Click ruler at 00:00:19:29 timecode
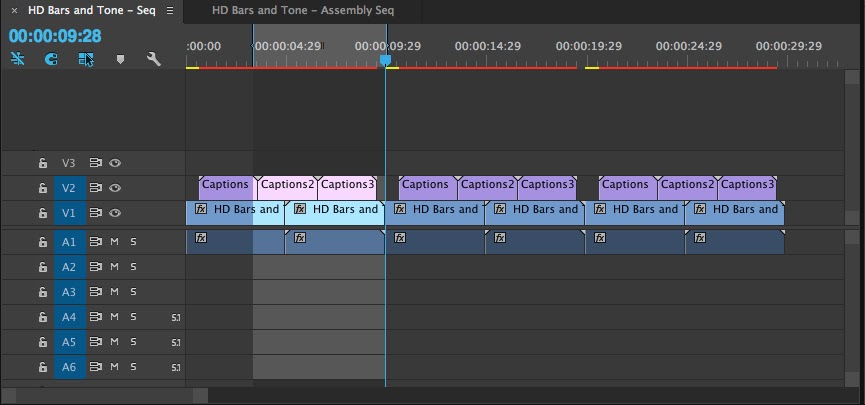The width and height of the screenshot is (865, 405). click(x=589, y=46)
